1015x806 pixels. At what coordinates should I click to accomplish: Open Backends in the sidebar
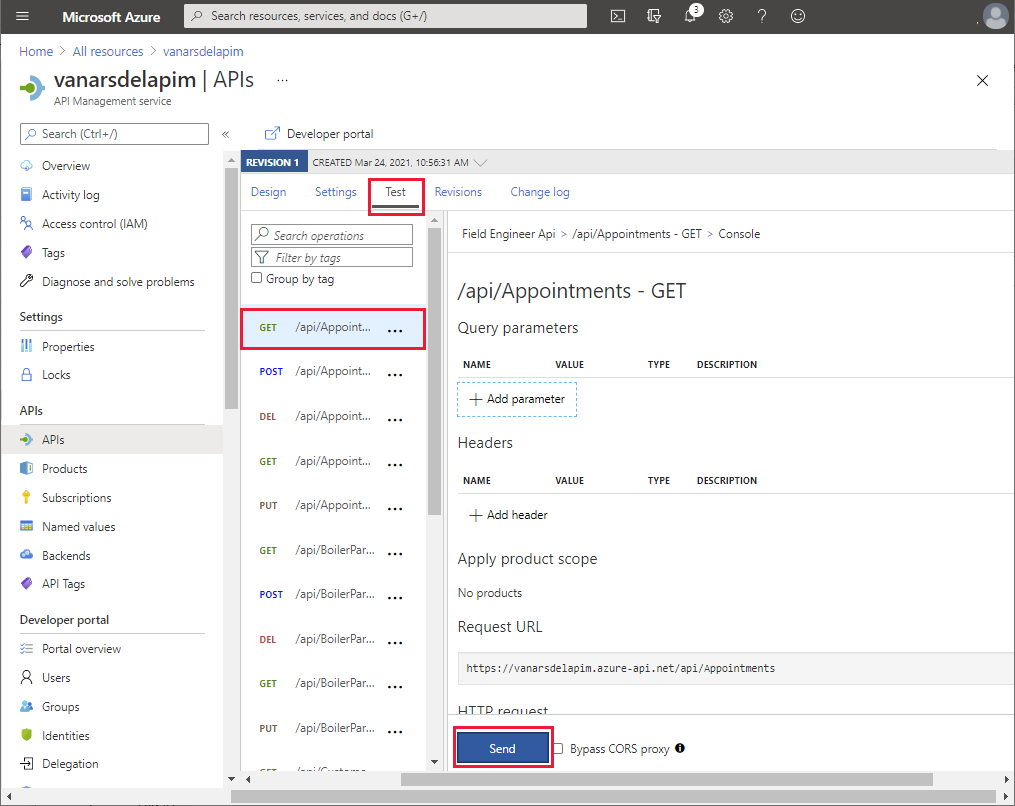pos(66,555)
